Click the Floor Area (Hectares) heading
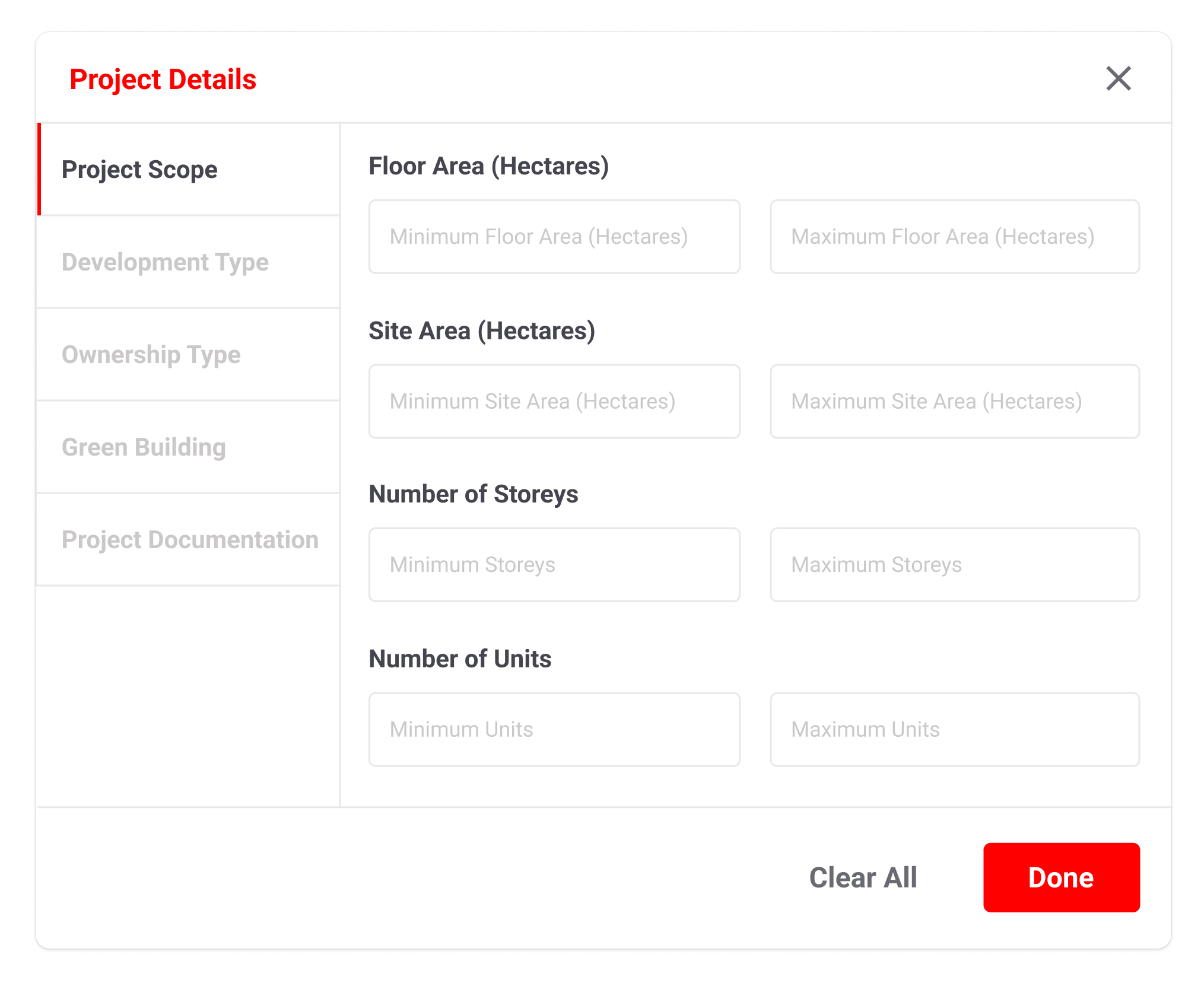Image resolution: width=1204 pixels, height=983 pixels. point(488,166)
